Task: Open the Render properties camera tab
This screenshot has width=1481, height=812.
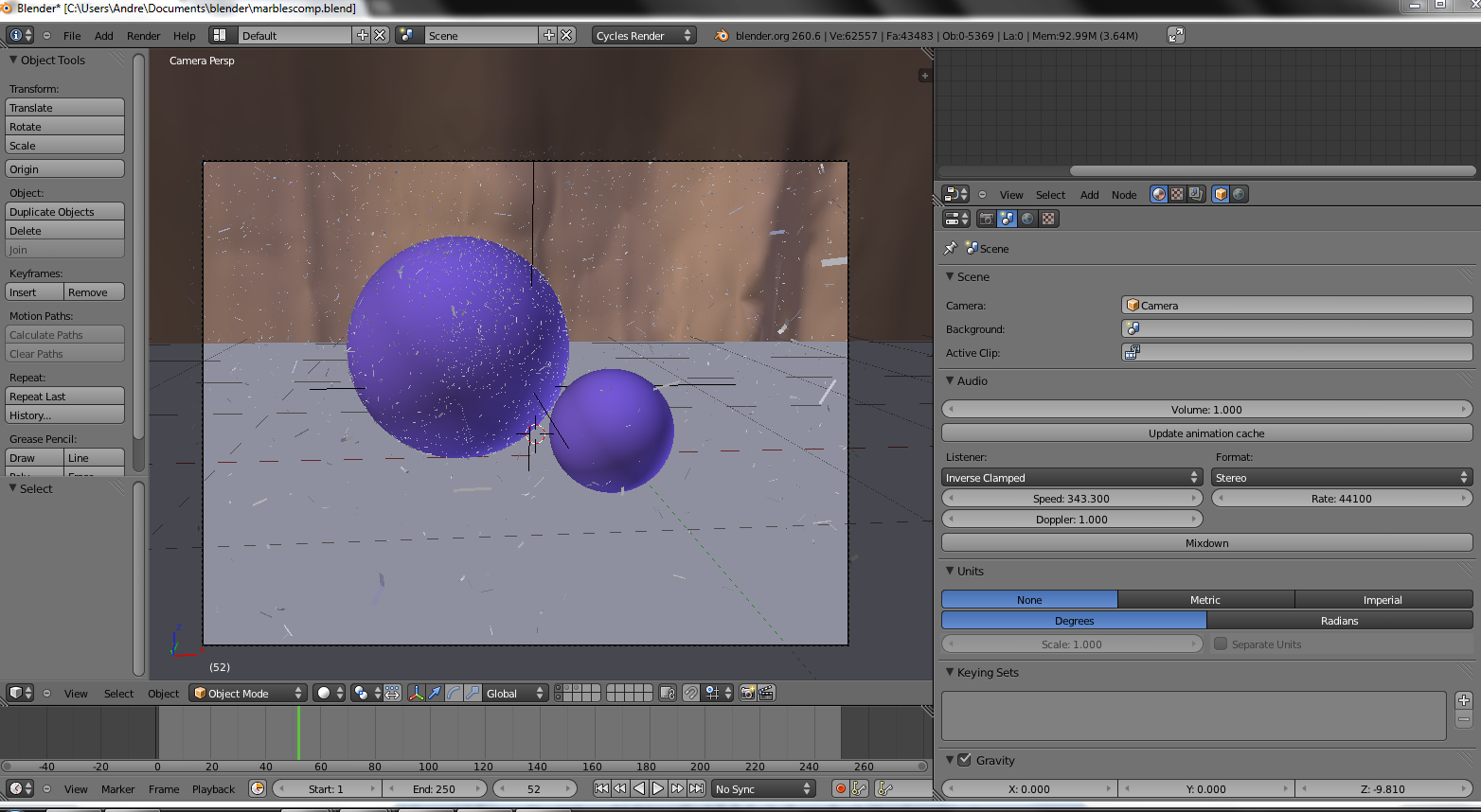Action: click(986, 219)
